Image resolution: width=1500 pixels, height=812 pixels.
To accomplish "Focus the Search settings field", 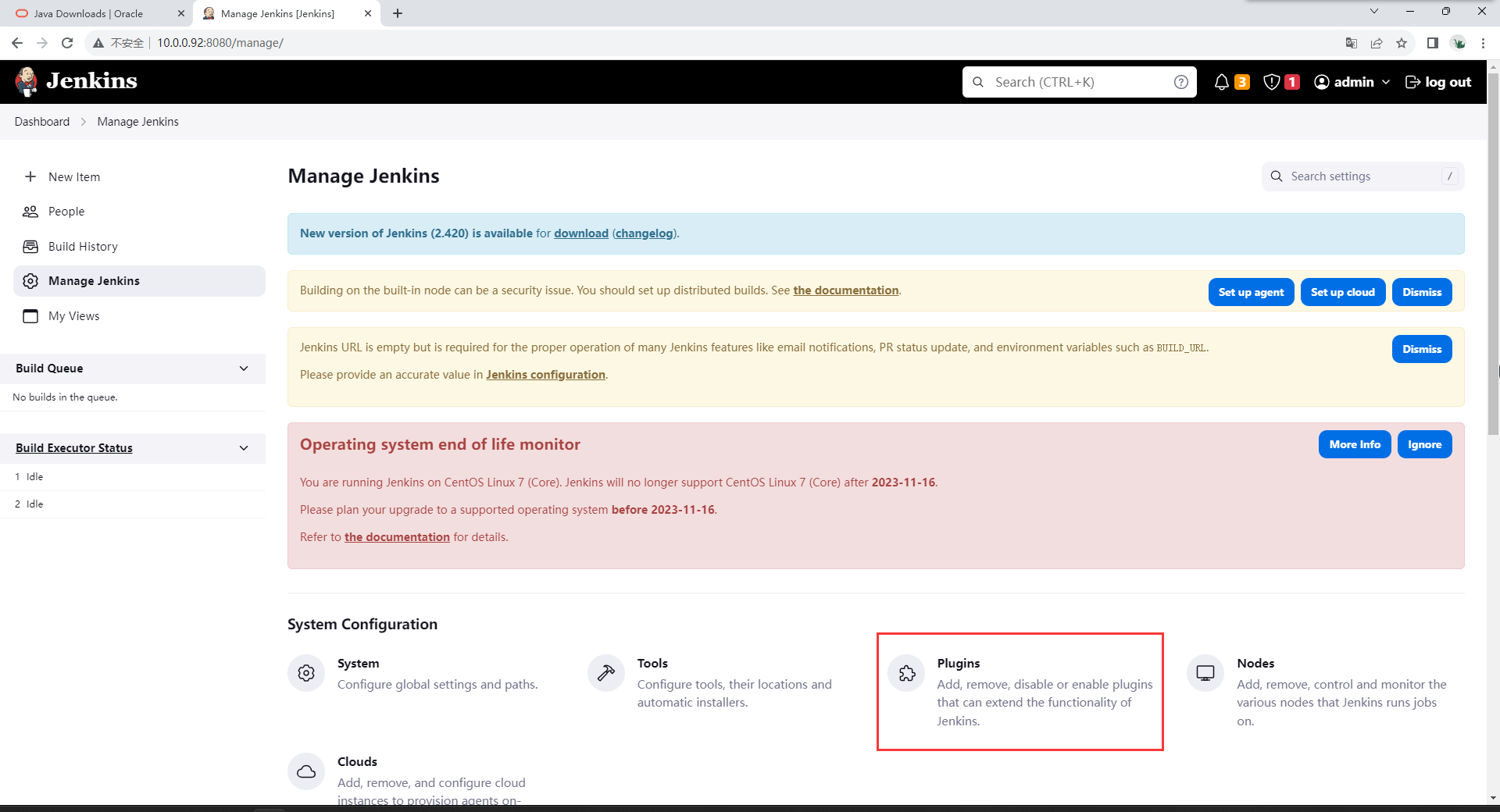I will (x=1362, y=176).
